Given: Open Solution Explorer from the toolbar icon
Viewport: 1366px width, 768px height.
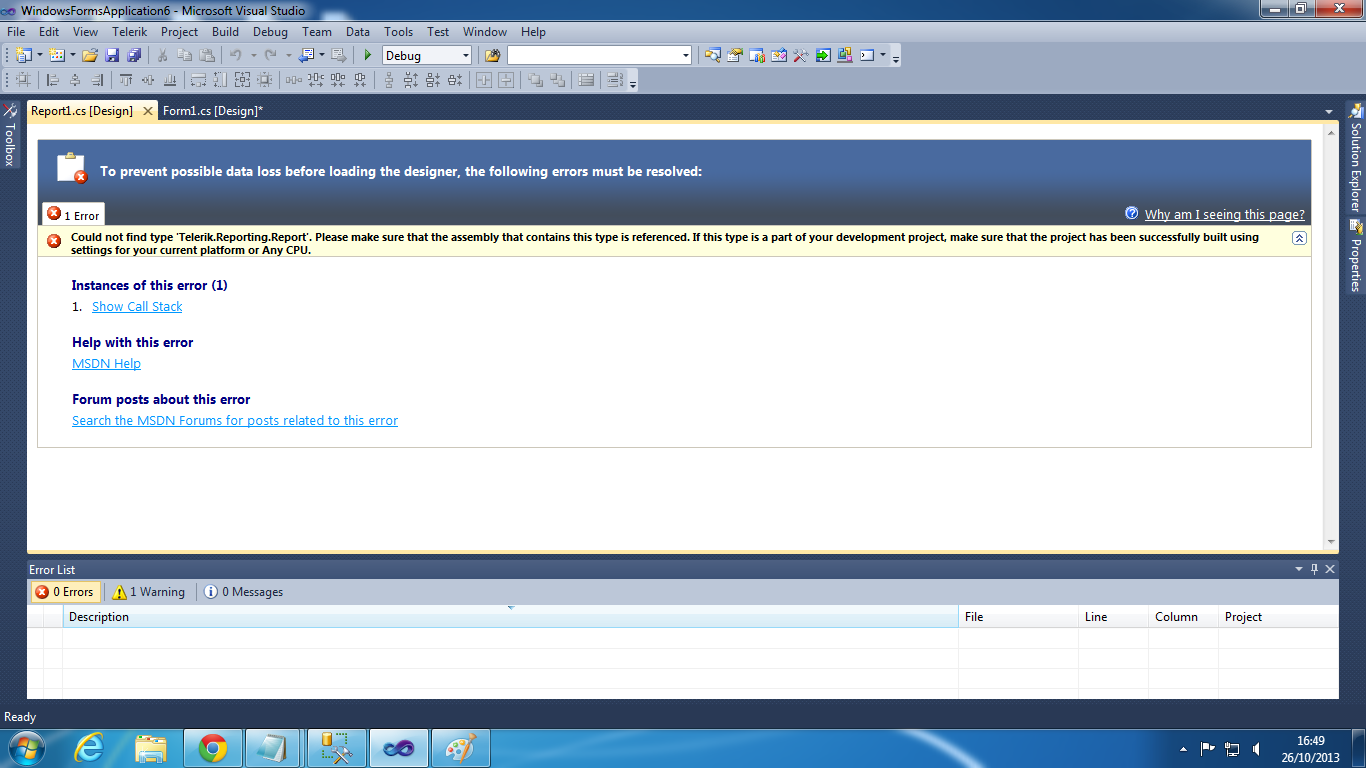Looking at the screenshot, I should click(712, 56).
